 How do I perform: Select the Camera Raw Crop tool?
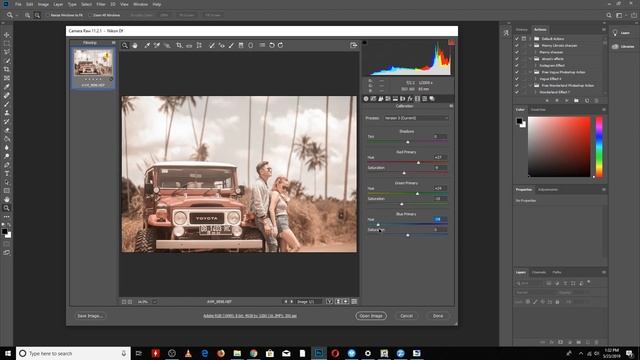tap(179, 45)
